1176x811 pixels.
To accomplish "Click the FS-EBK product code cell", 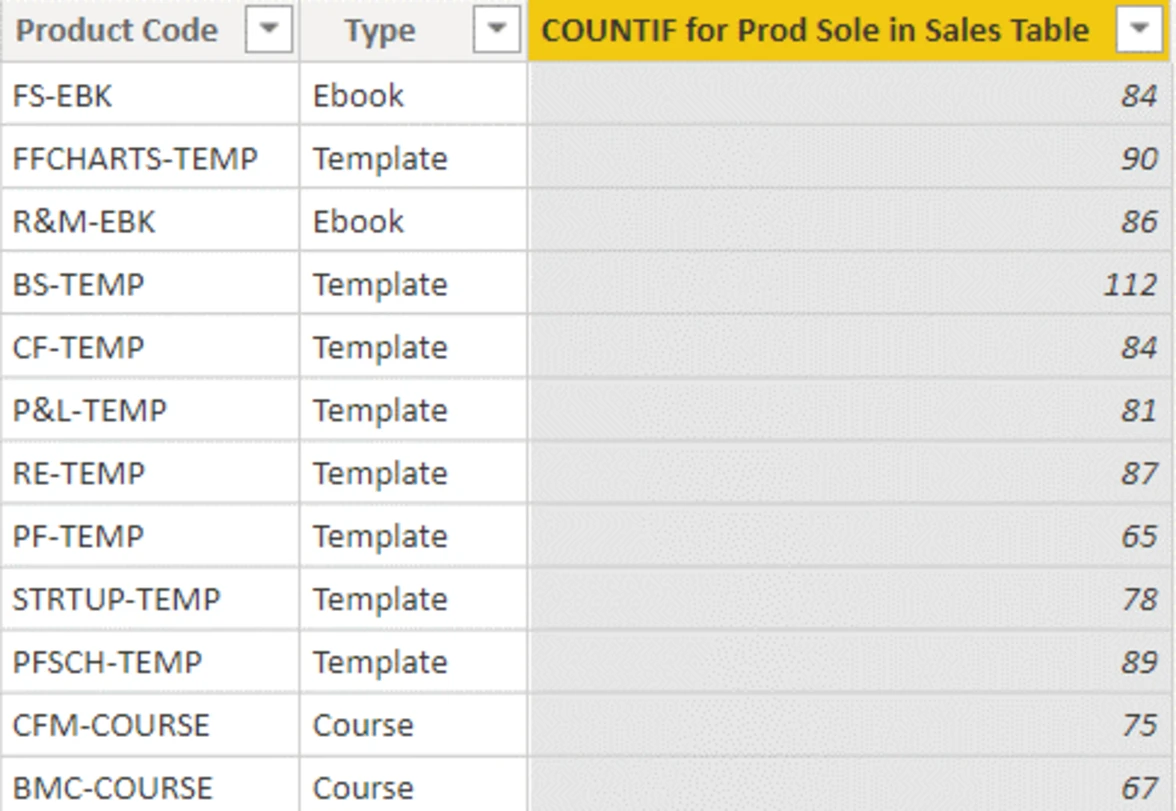I will (x=63, y=96).
